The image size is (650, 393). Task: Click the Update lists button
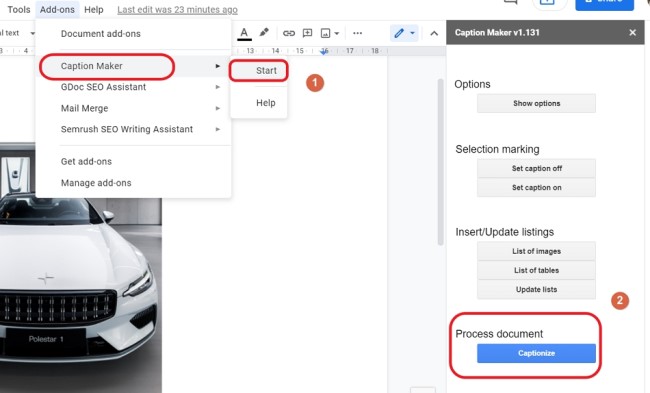536,289
